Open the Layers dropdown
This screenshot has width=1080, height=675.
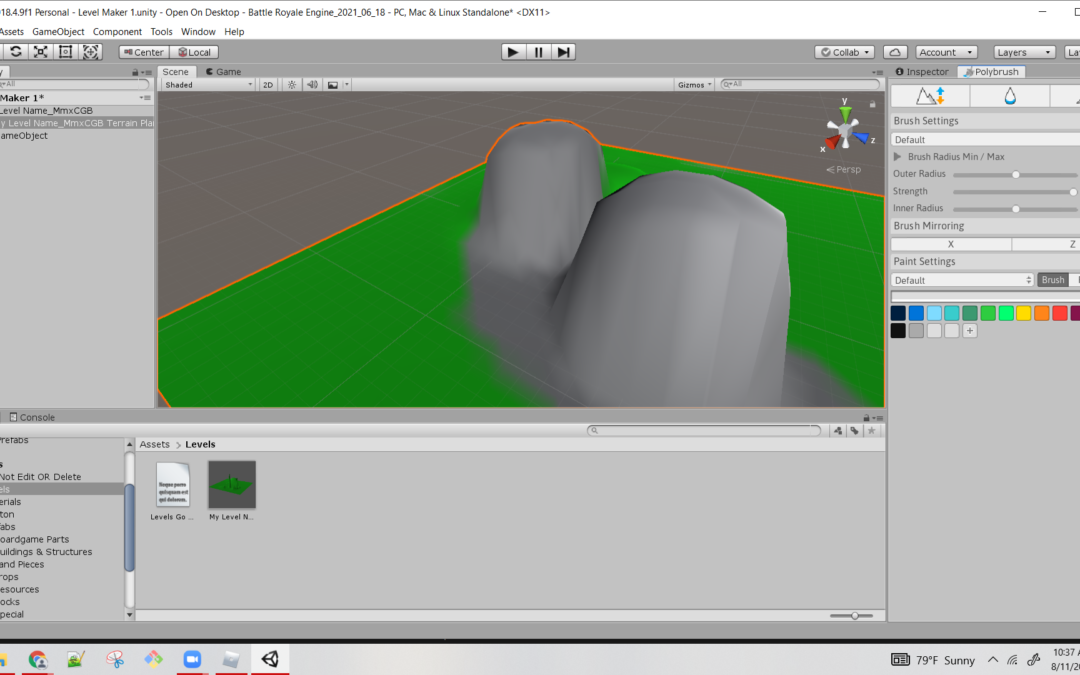[x=1025, y=52]
